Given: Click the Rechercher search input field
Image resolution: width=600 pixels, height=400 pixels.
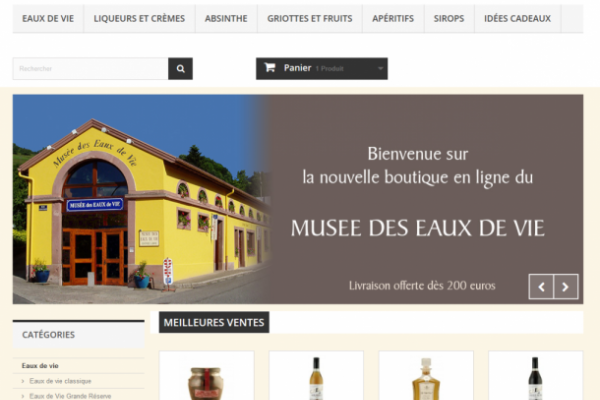Looking at the screenshot, I should tap(90, 69).
